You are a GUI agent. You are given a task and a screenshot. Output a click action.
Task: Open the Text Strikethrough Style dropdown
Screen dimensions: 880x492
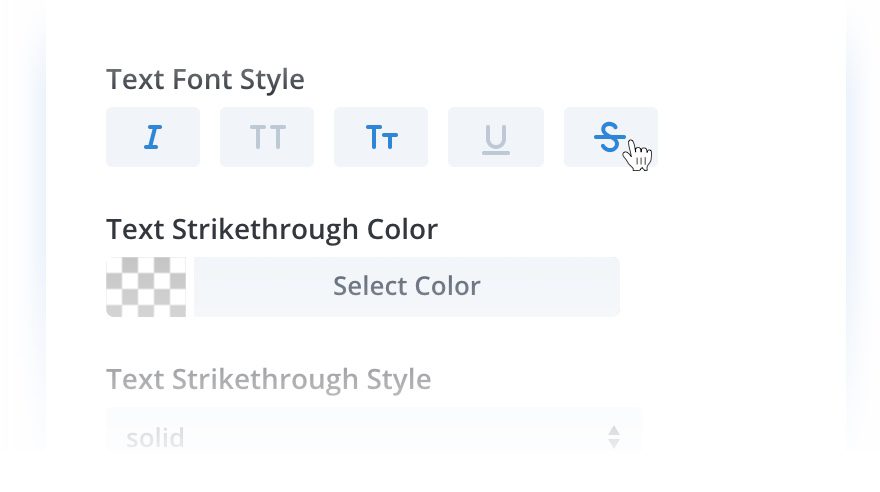point(373,436)
